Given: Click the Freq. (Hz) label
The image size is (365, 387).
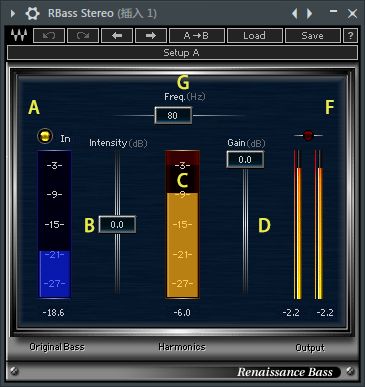Looking at the screenshot, I should [x=185, y=97].
